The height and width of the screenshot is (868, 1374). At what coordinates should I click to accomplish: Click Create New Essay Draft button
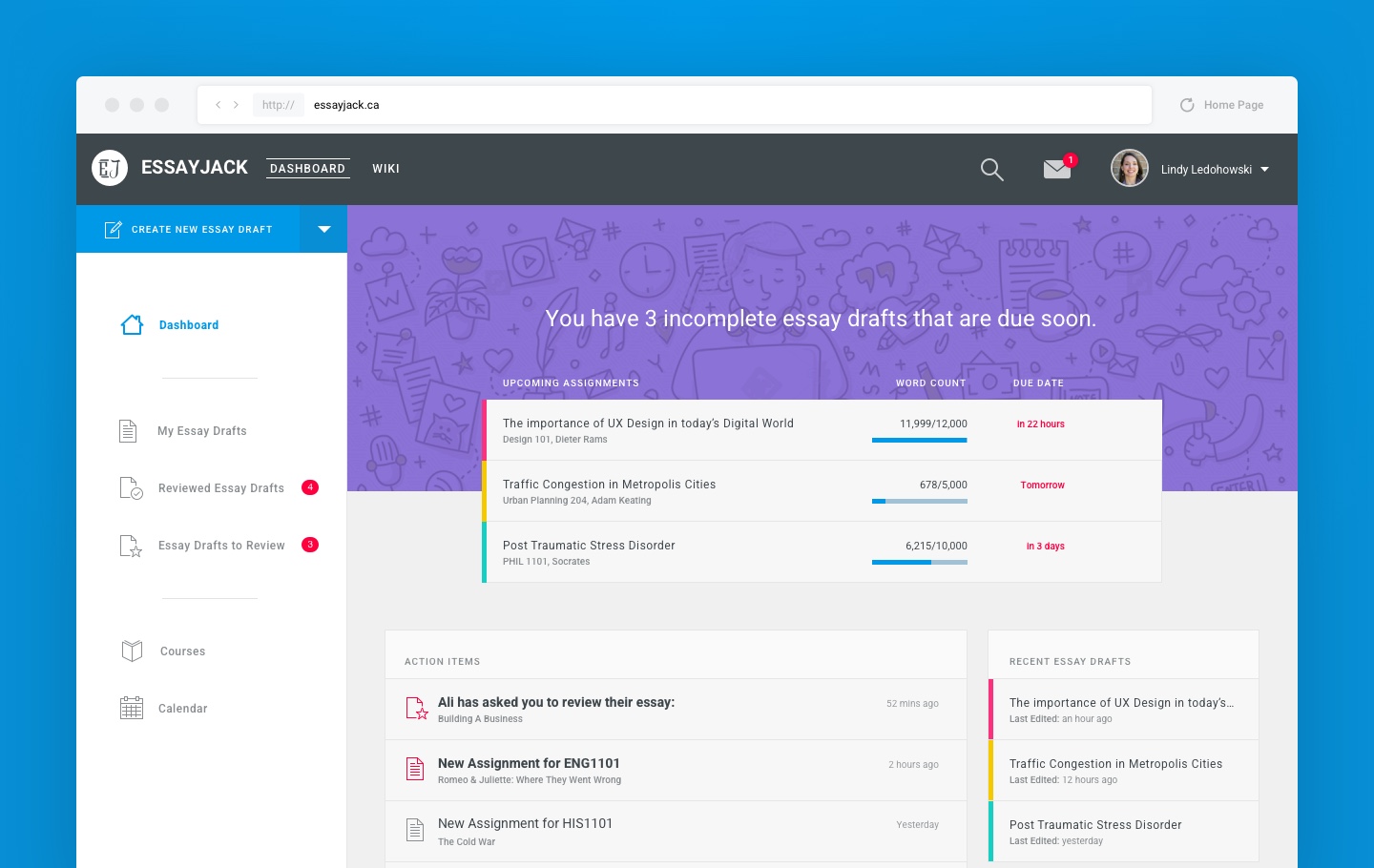(x=189, y=229)
